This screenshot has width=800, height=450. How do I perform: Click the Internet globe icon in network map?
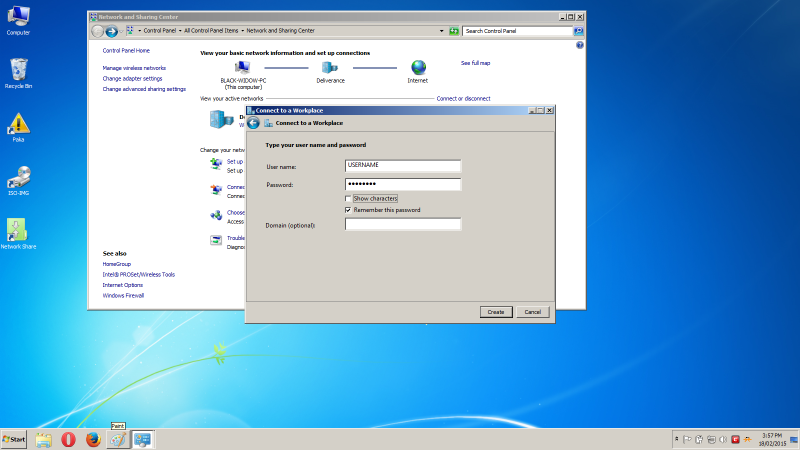click(418, 67)
